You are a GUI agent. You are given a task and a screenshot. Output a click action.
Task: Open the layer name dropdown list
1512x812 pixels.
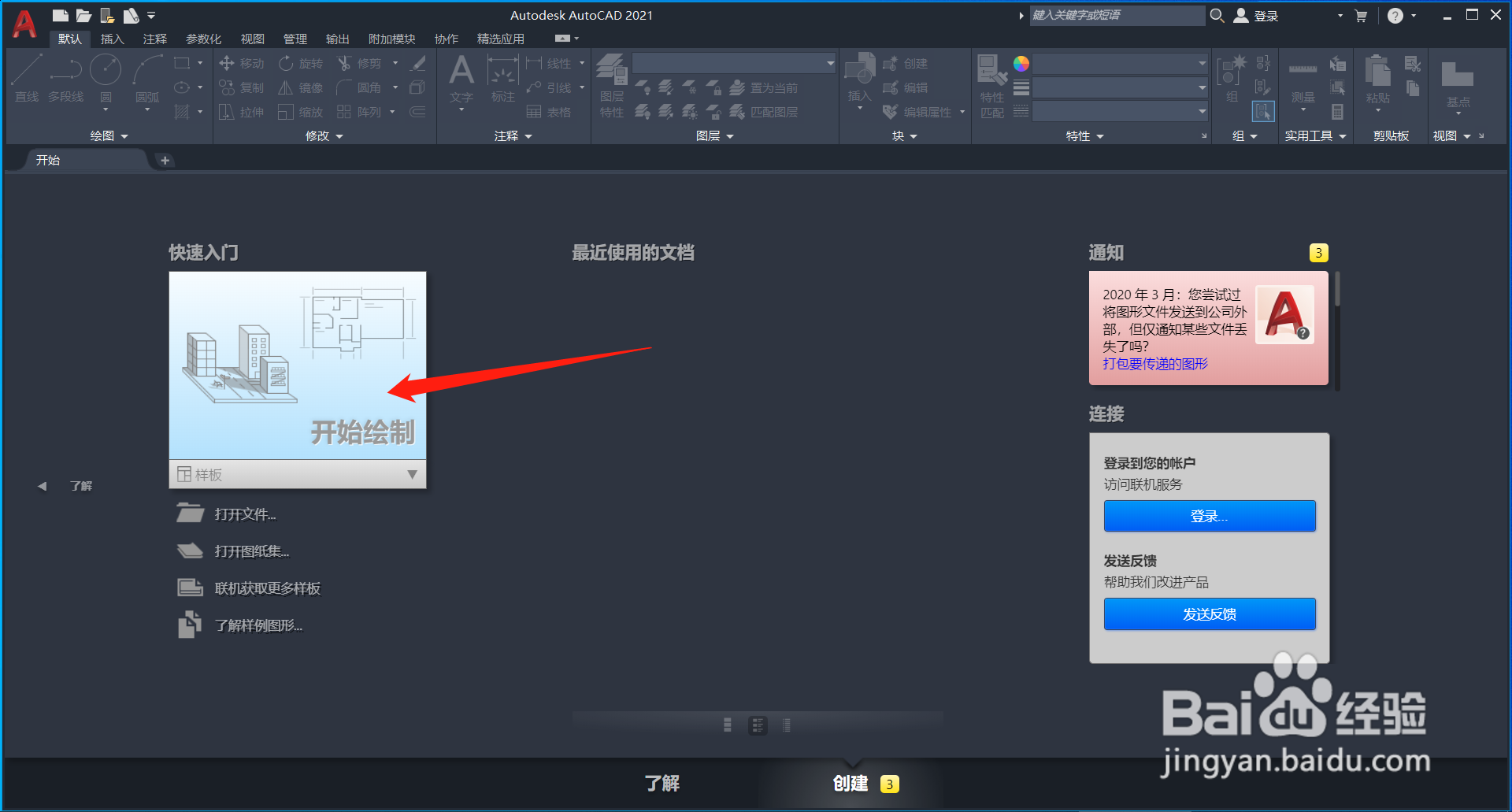[734, 63]
